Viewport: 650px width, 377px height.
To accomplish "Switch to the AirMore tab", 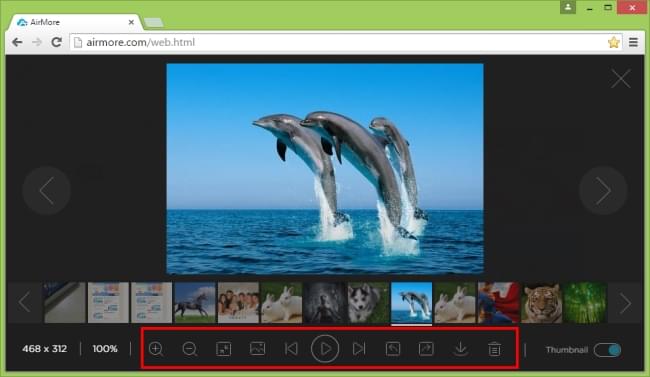I will 75,22.
